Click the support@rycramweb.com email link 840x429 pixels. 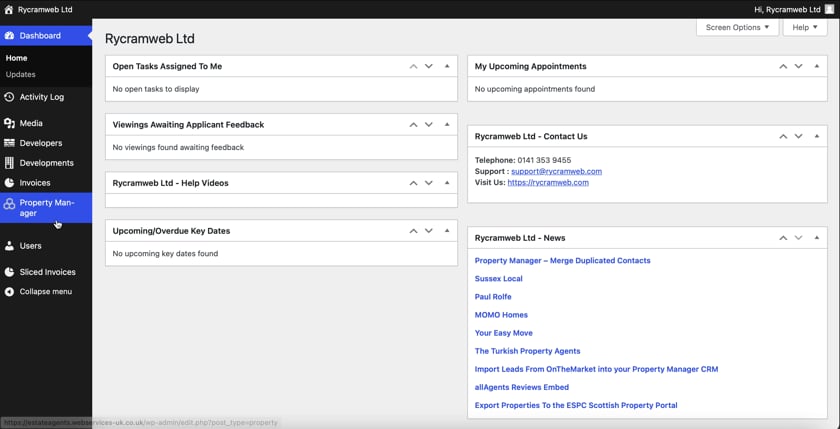pyautogui.click(x=556, y=172)
